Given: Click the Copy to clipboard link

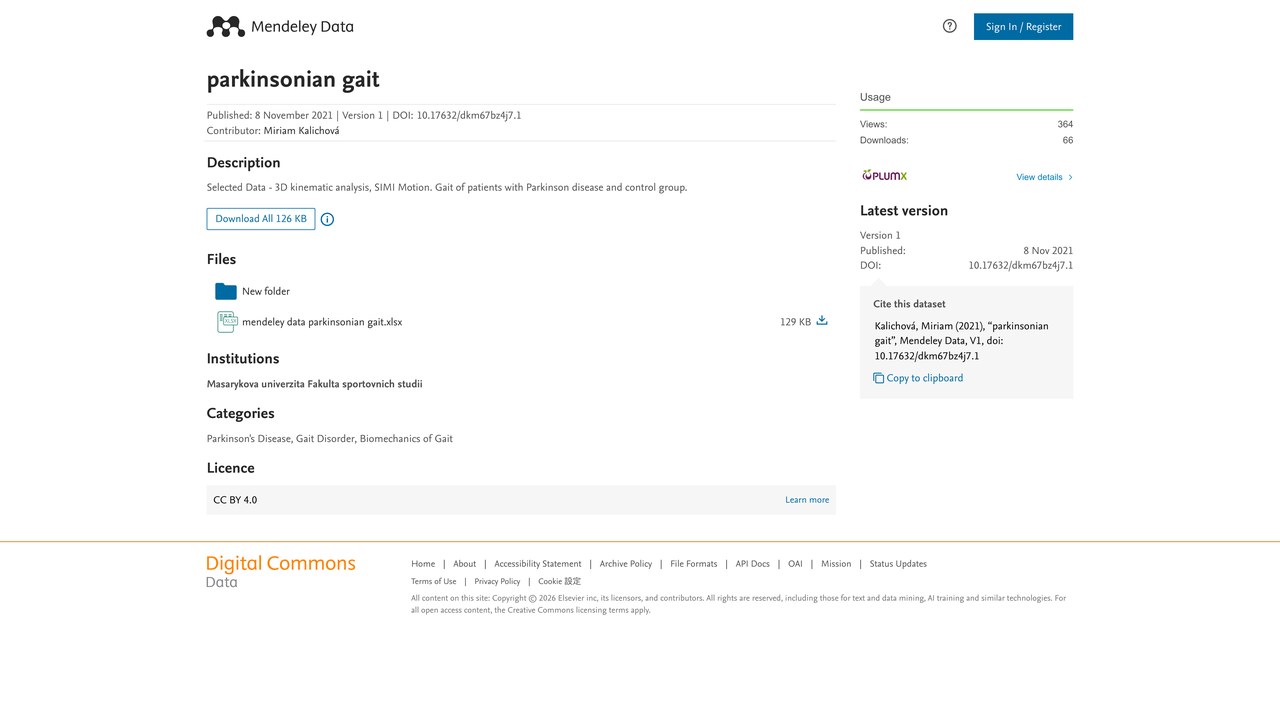Looking at the screenshot, I should (925, 378).
